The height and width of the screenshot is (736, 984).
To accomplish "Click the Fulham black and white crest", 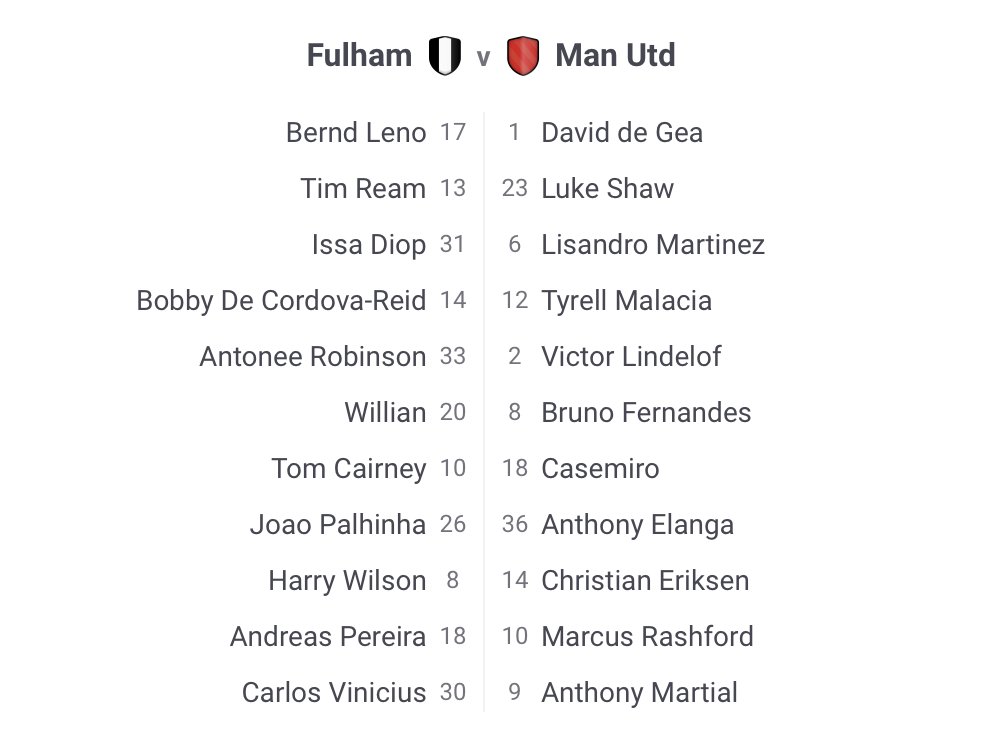I will tap(445, 56).
